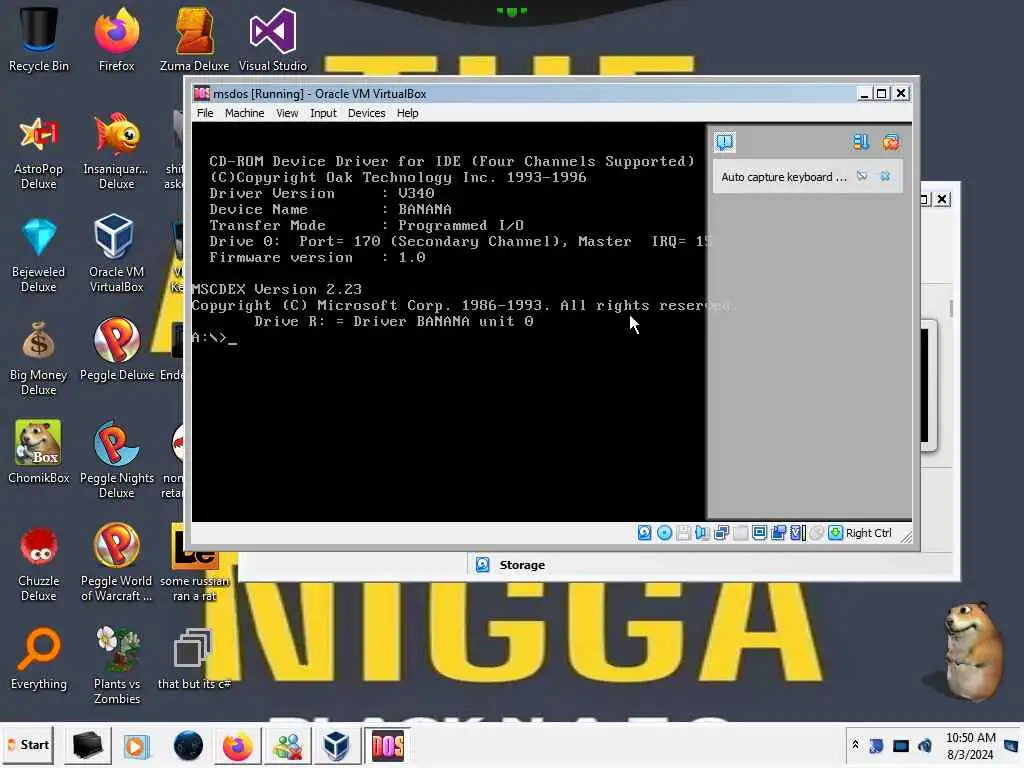The width and height of the screenshot is (1024, 768).
Task: Click the floppy disk status icon
Action: coord(683,533)
